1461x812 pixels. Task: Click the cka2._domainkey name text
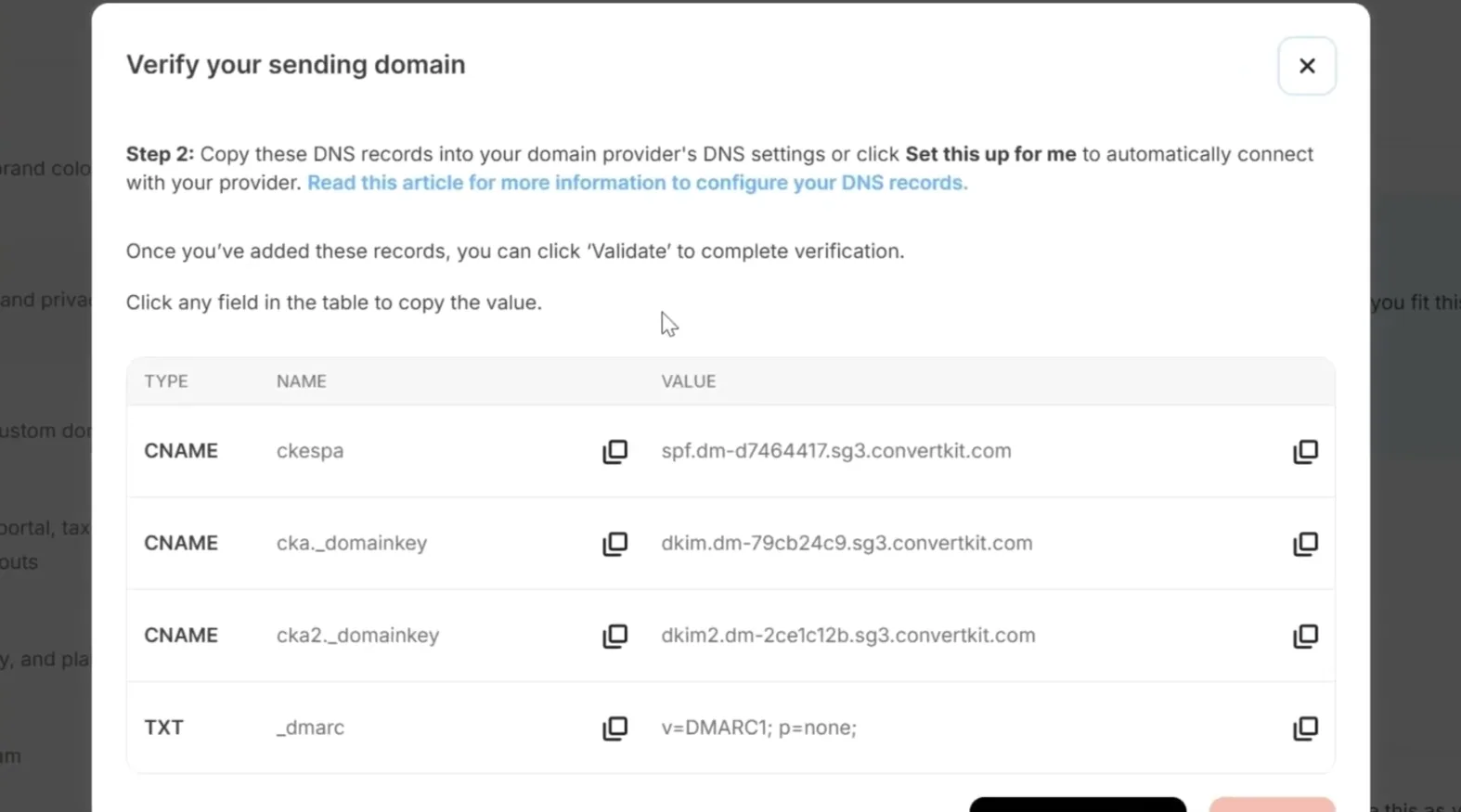tap(357, 636)
